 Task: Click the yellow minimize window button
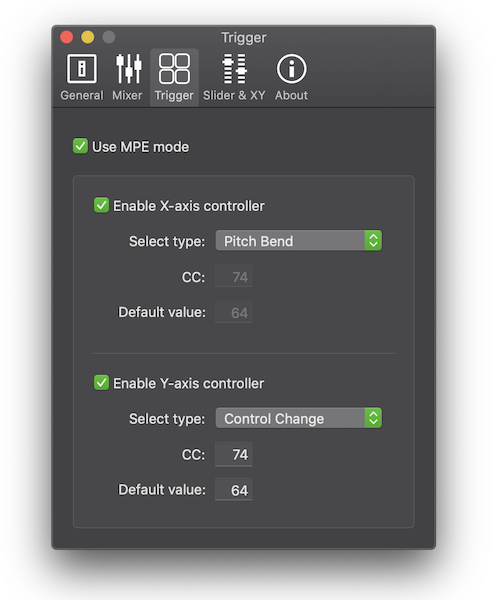pyautogui.click(x=88, y=37)
